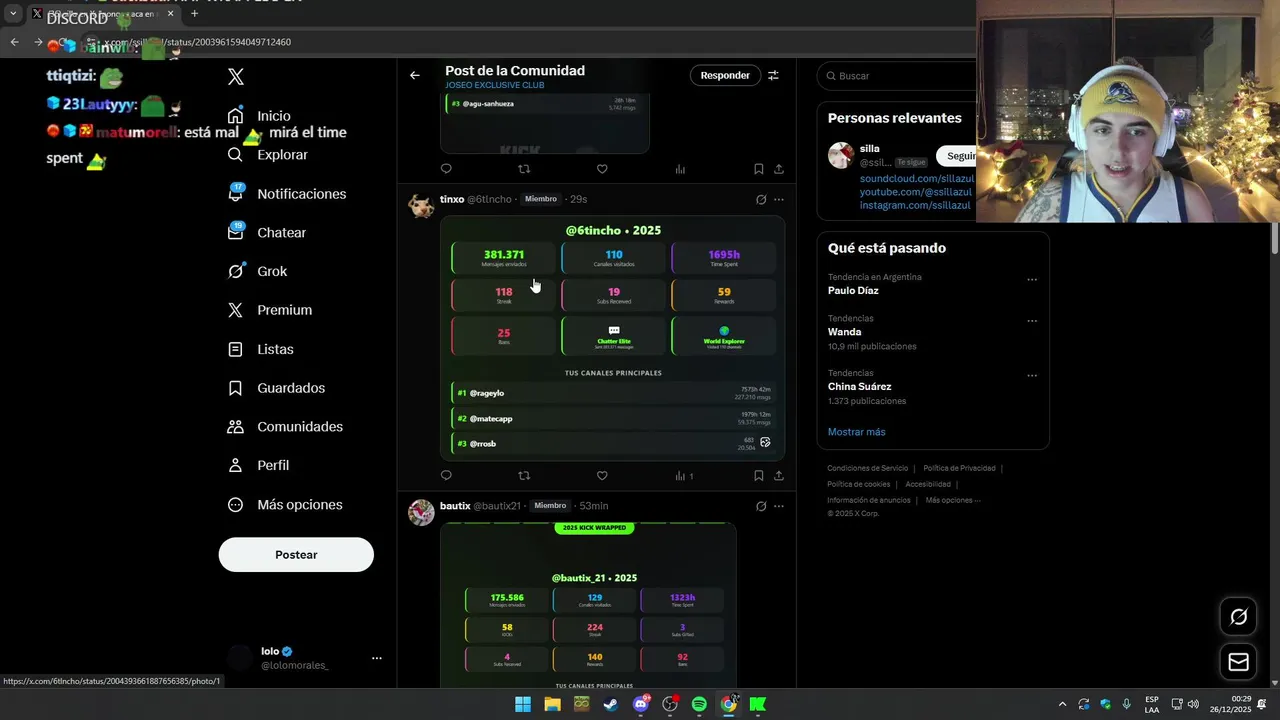Expand footer Más opciones link

[953, 500]
